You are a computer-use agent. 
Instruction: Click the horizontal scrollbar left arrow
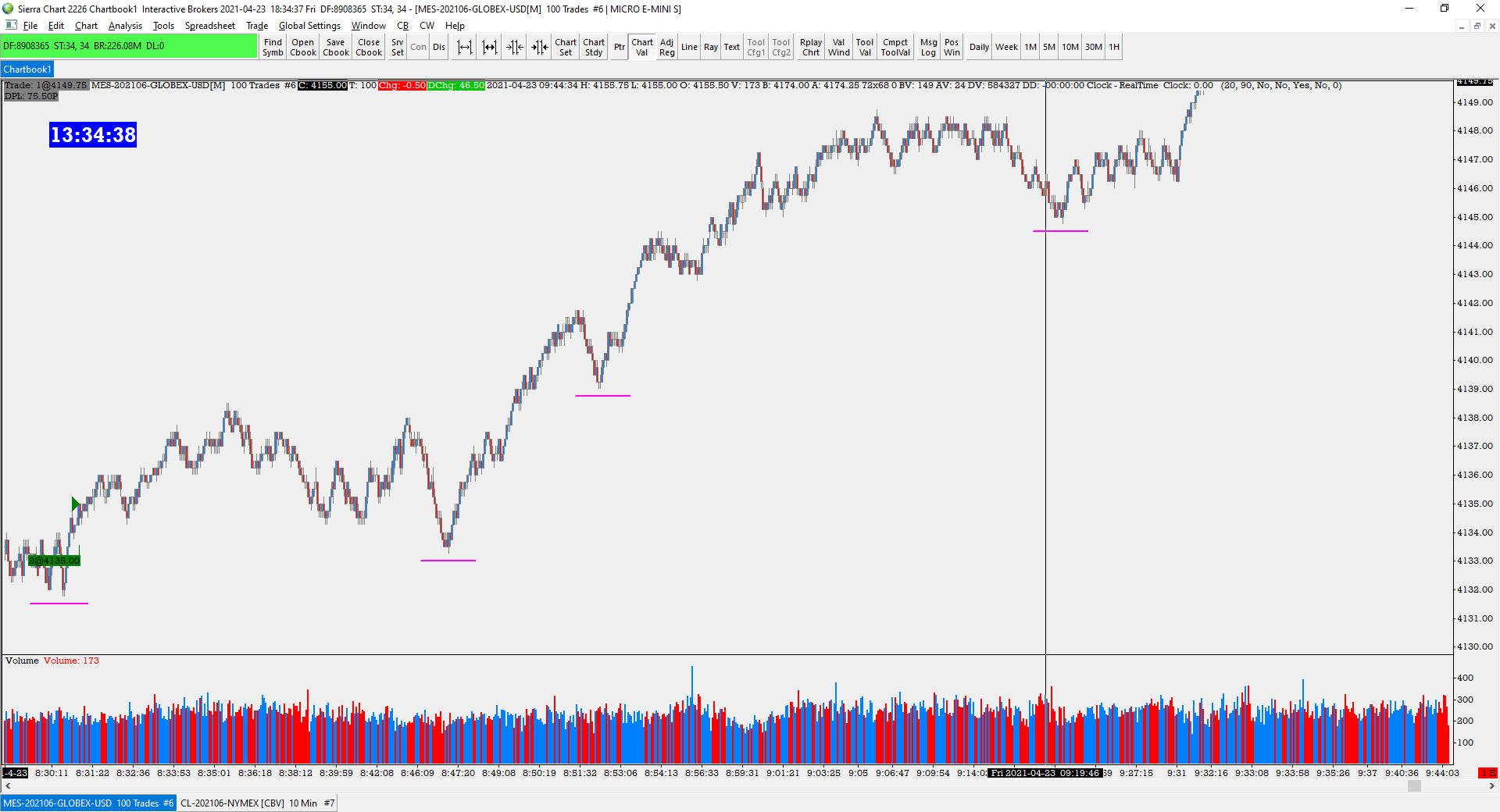pos(7,786)
